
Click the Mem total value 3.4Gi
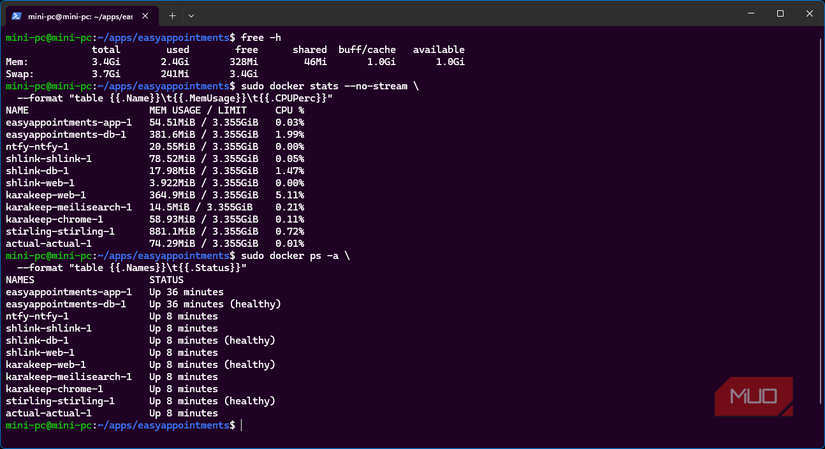106,62
